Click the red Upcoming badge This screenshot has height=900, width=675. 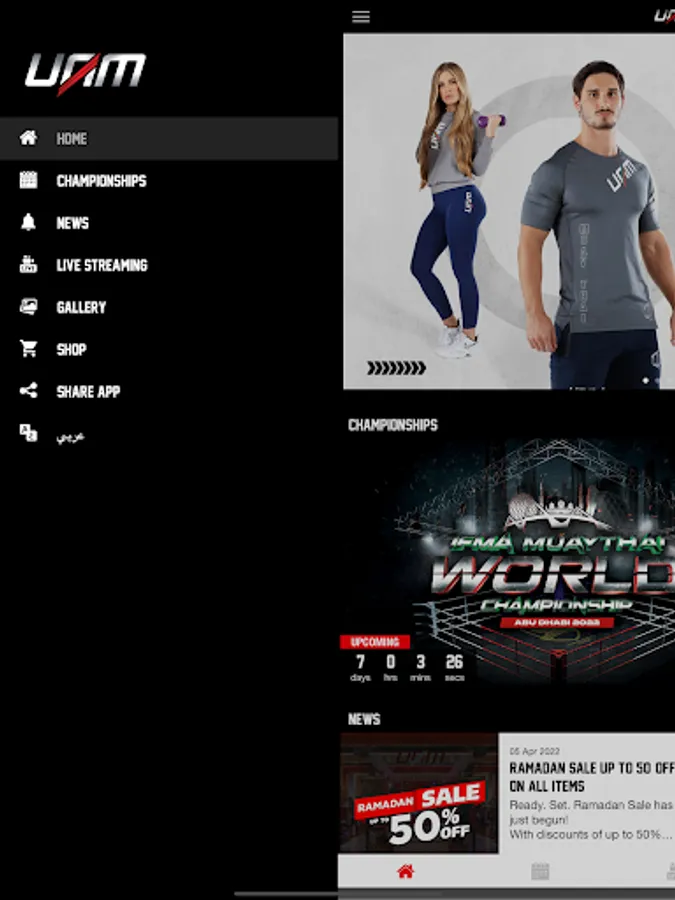[375, 642]
